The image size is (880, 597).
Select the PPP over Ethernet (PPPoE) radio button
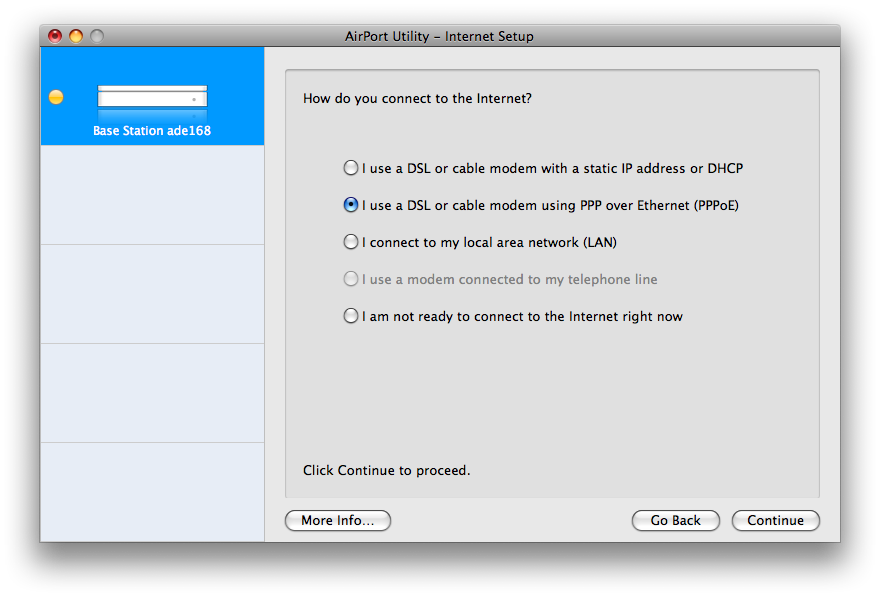click(x=351, y=205)
